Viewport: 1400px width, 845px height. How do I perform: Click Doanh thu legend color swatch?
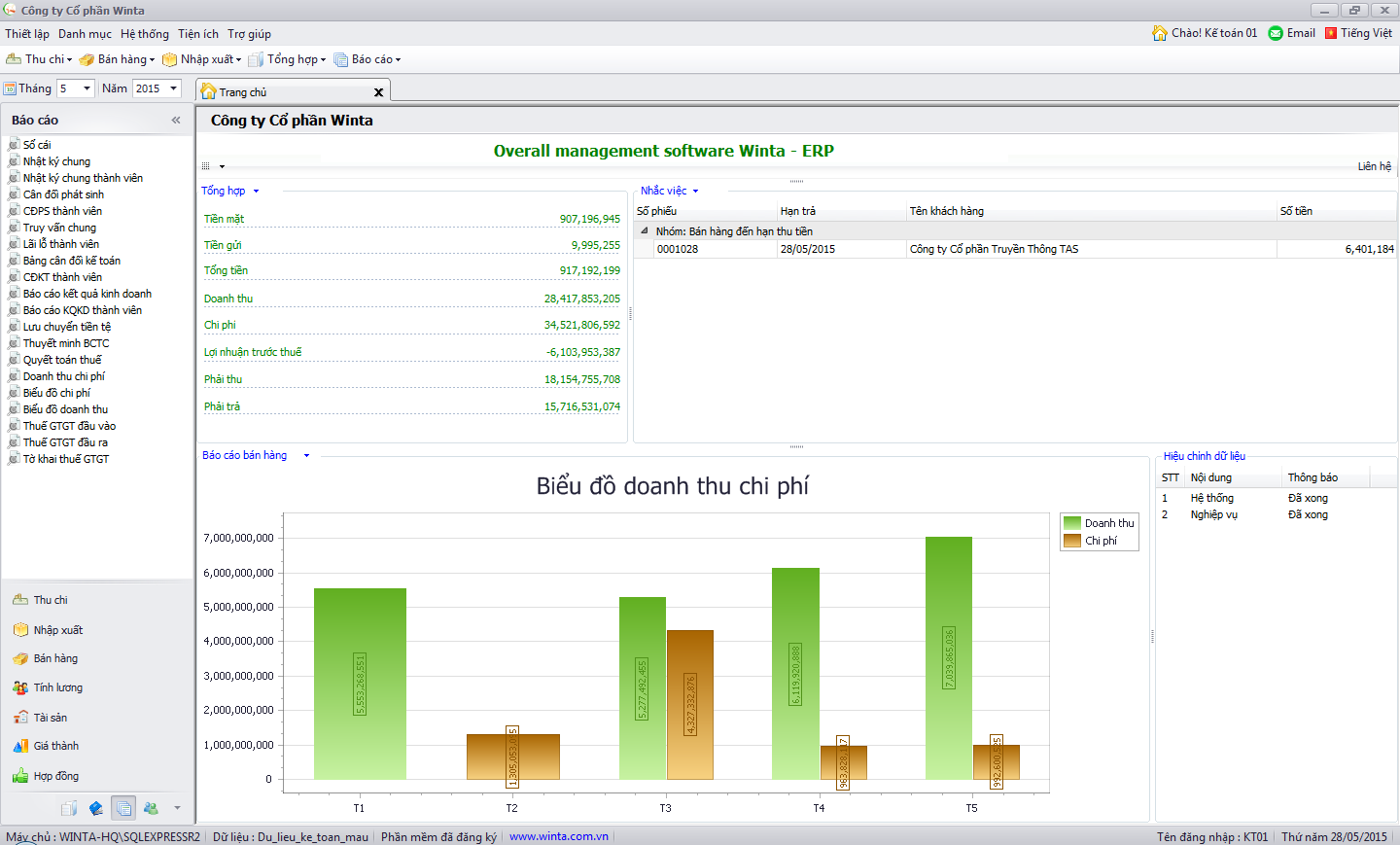point(1072,523)
